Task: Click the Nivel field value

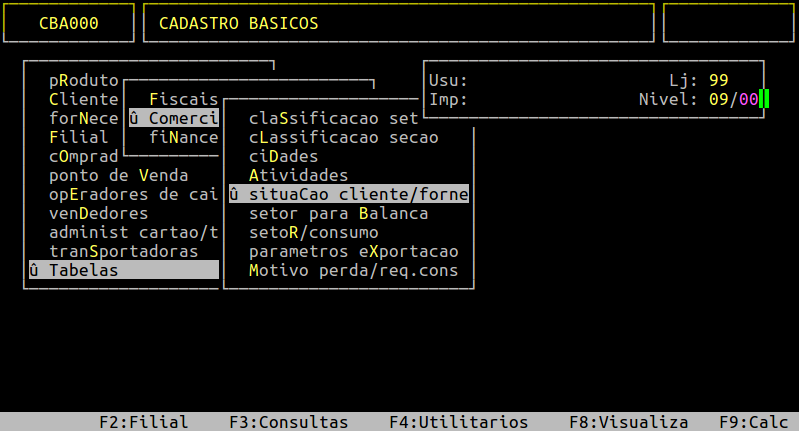Action: (x=734, y=99)
